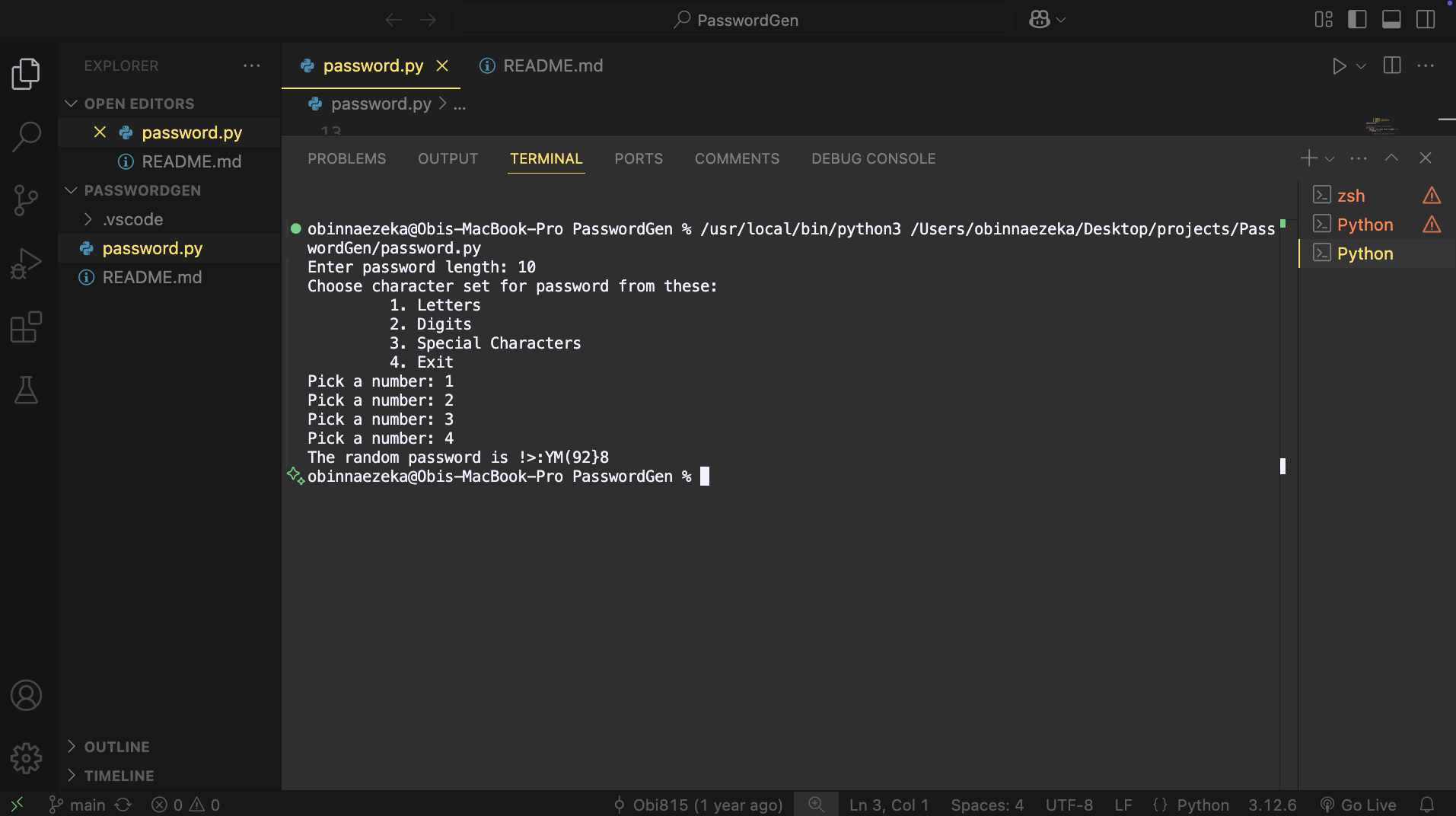The height and width of the screenshot is (816, 1456).
Task: Open the Run and Debug view
Action: [x=27, y=264]
